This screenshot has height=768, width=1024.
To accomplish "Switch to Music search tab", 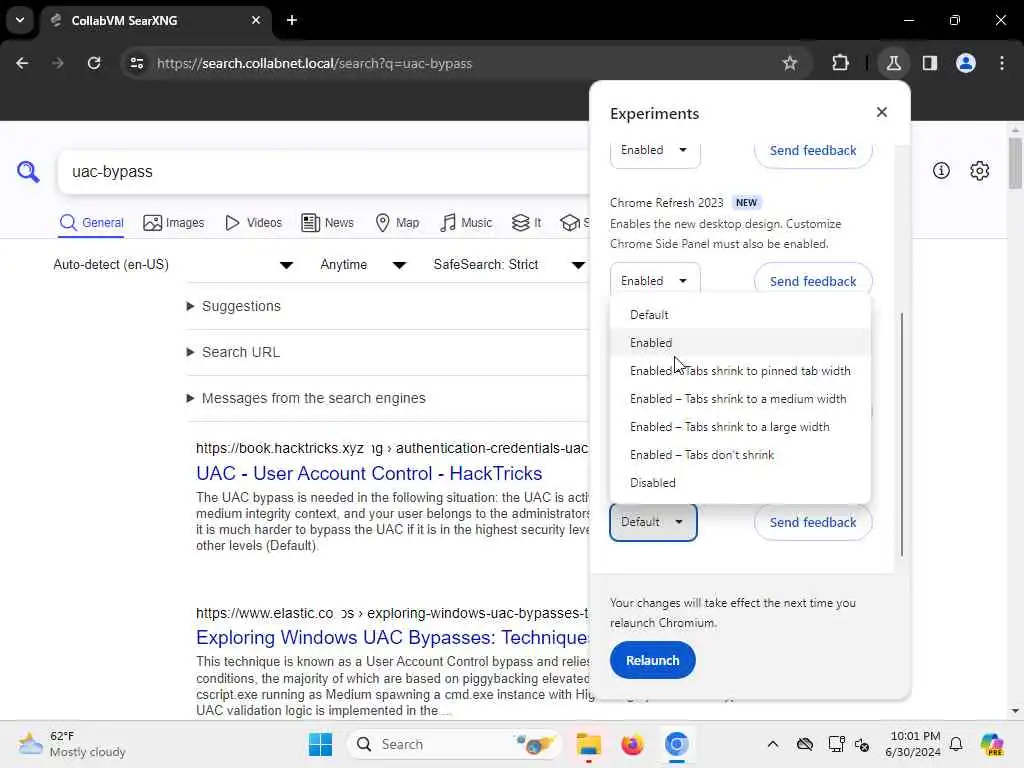I will pyautogui.click(x=466, y=223).
